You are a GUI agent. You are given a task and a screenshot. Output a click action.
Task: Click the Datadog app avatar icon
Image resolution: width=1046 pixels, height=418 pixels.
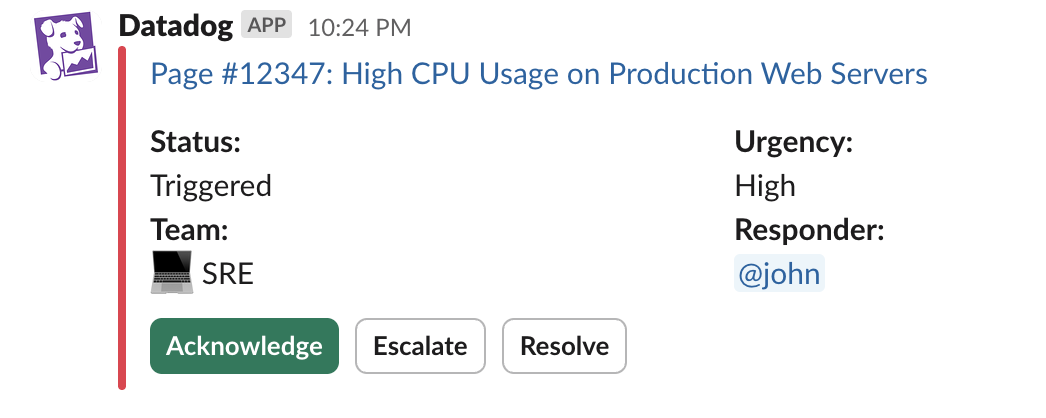point(67,47)
